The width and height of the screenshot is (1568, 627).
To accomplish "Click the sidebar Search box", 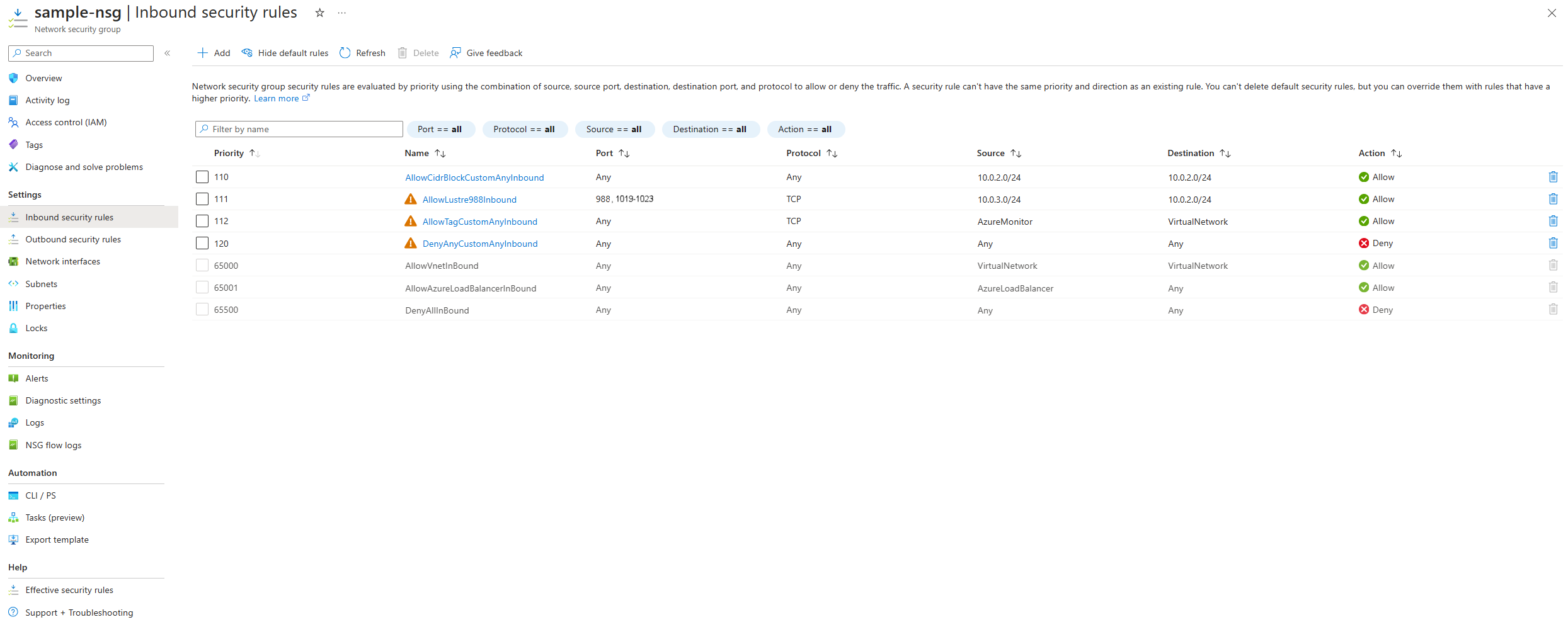I will click(x=81, y=54).
